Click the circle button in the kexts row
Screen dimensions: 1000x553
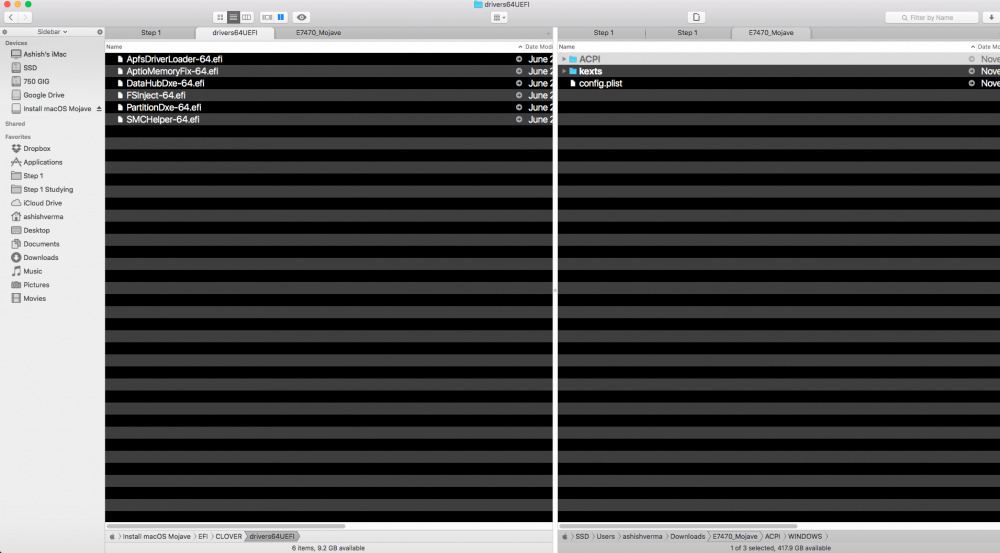coord(971,71)
